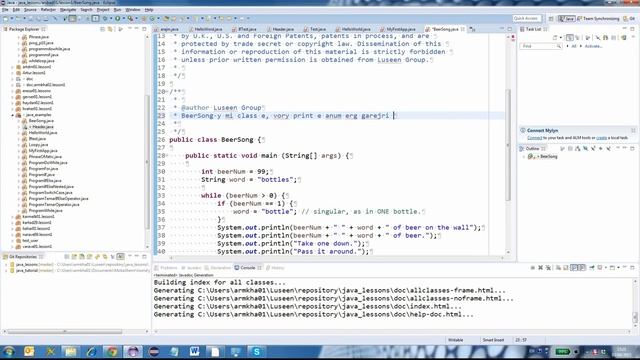Toggle Pin Console button
This screenshot has width=640, height=360.
click(x=591, y=268)
